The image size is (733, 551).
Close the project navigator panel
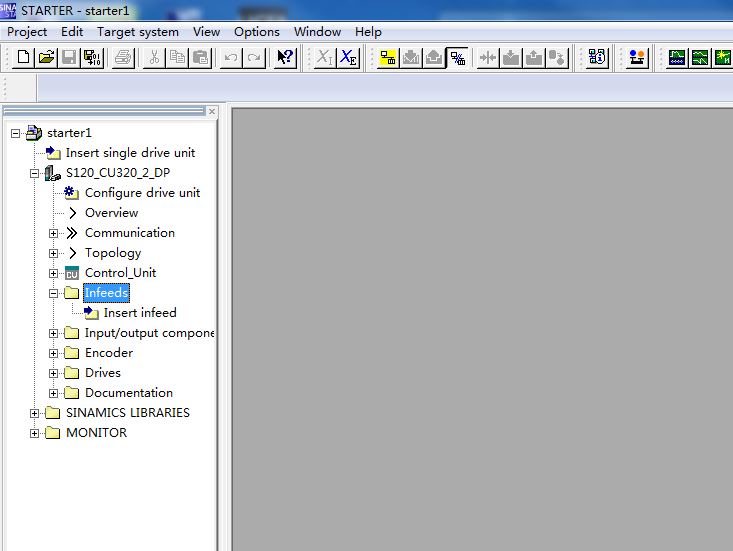click(212, 111)
